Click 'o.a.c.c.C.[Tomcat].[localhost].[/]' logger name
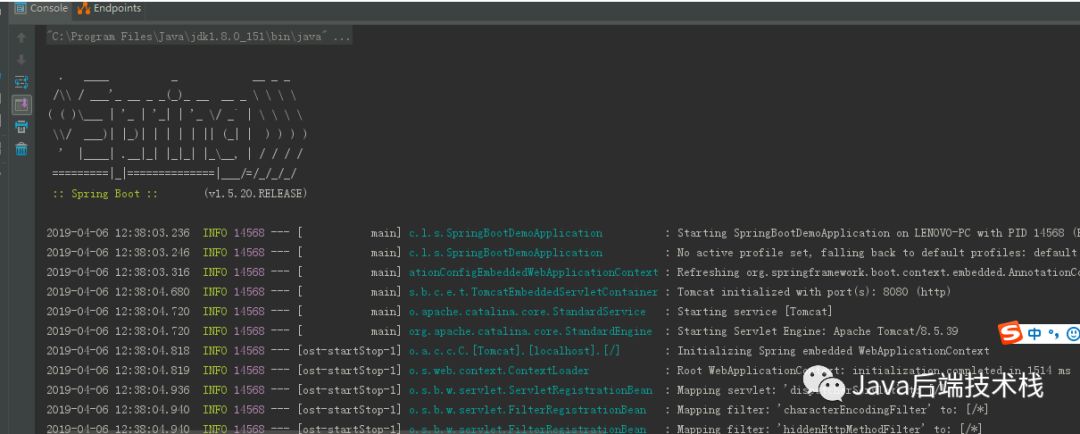The height and width of the screenshot is (434, 1080). coord(515,351)
